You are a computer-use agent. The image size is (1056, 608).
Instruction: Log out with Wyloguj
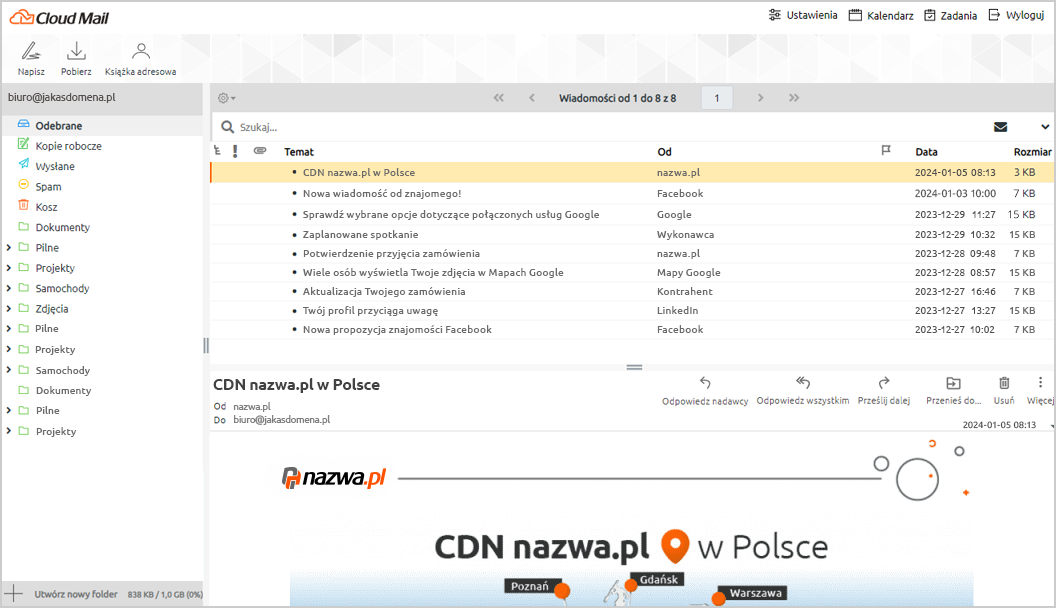(1016, 15)
